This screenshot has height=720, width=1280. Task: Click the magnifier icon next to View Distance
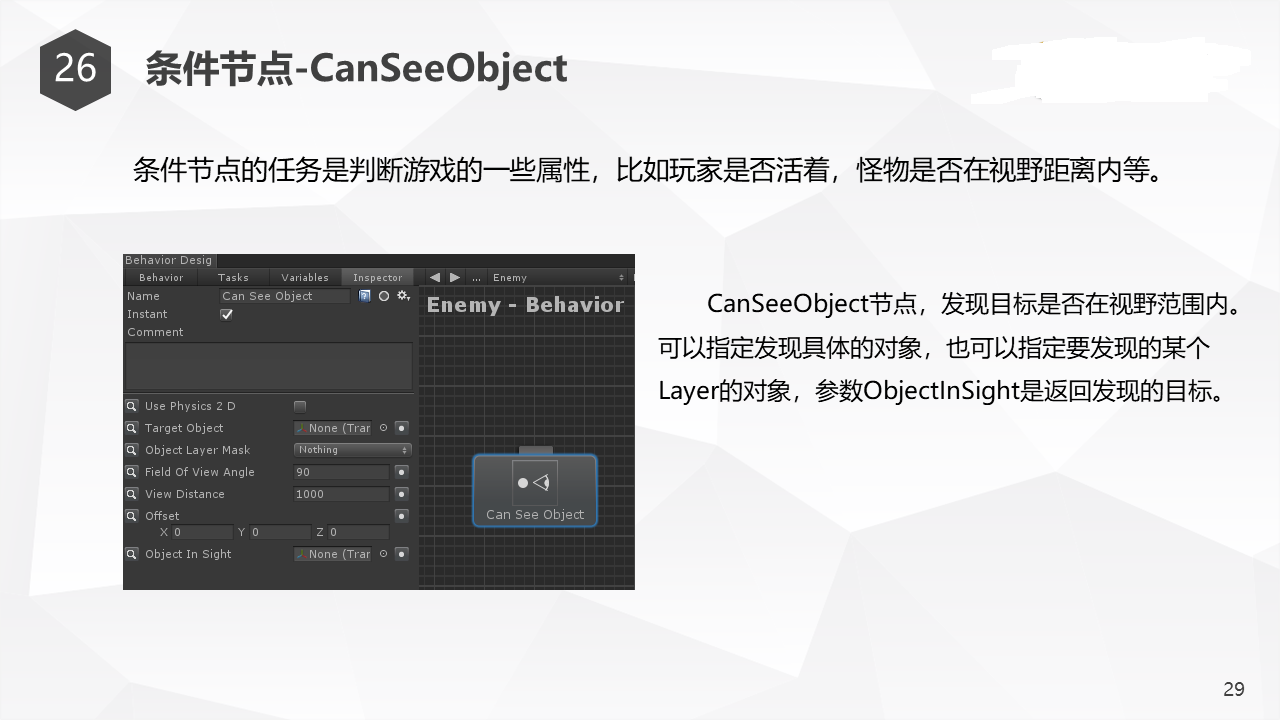[132, 494]
